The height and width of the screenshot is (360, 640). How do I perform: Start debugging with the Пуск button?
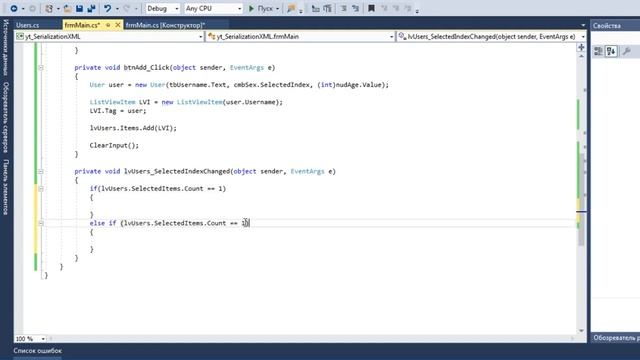coord(260,8)
